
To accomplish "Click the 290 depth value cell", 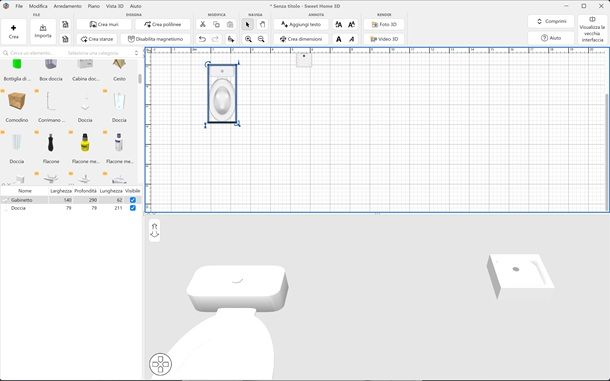I will pyautogui.click(x=85, y=200).
